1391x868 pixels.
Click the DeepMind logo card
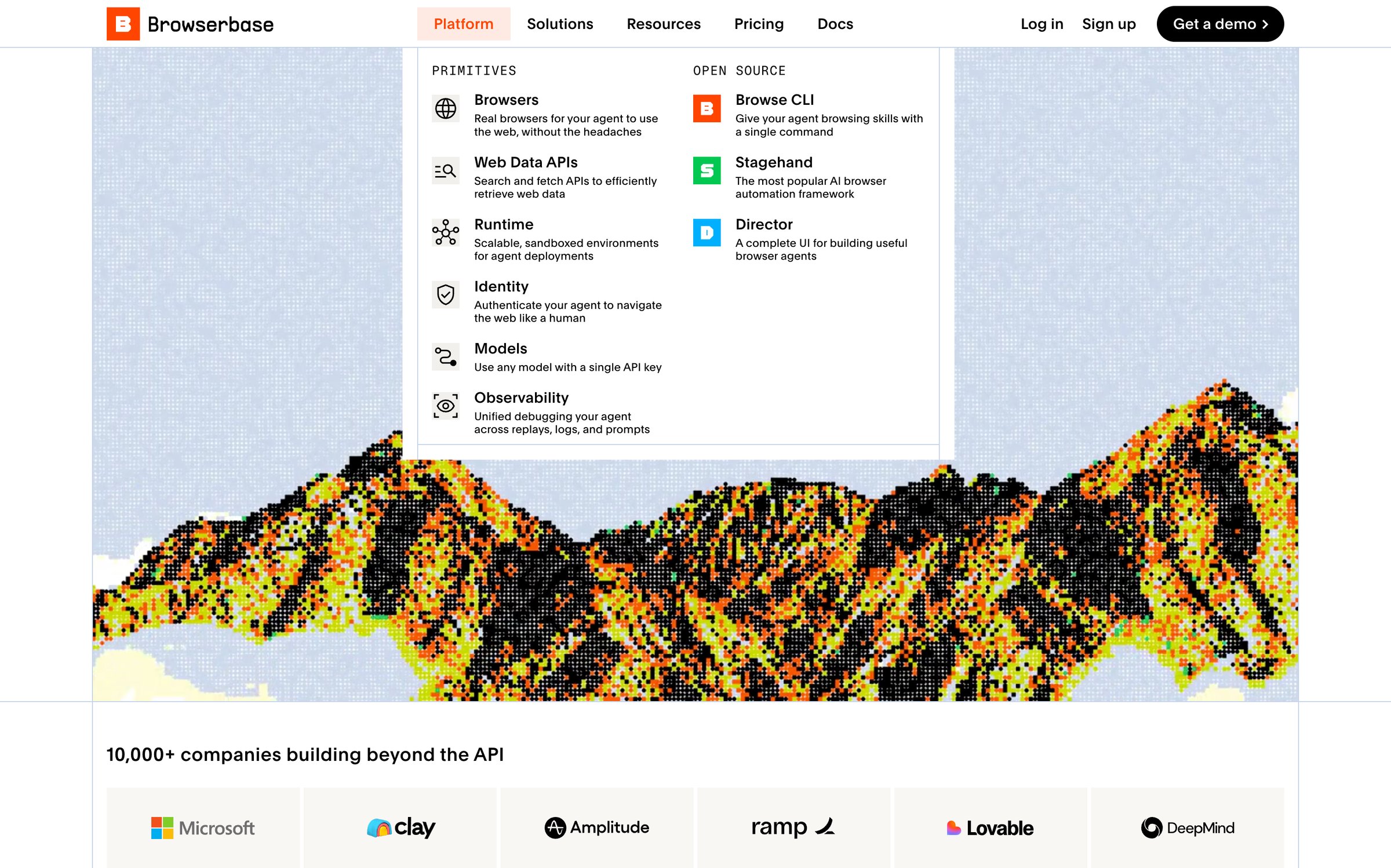pyautogui.click(x=1188, y=827)
